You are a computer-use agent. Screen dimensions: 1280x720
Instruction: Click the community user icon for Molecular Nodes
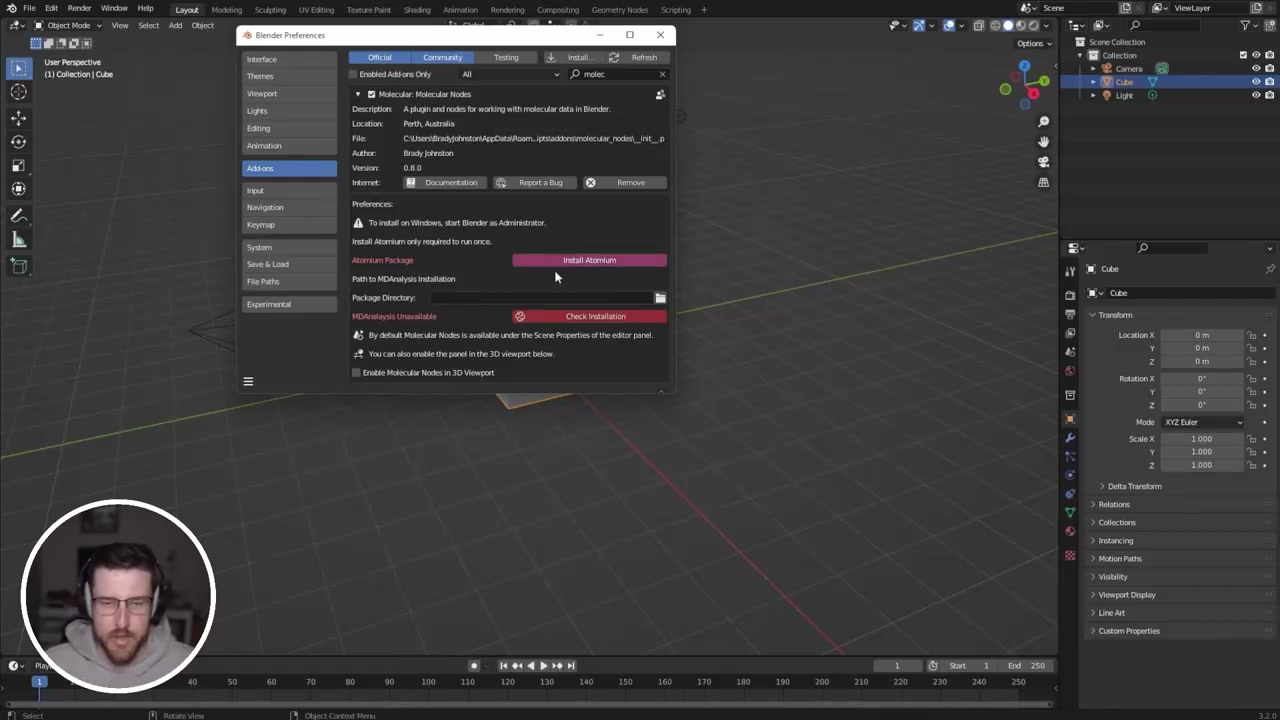coord(660,94)
